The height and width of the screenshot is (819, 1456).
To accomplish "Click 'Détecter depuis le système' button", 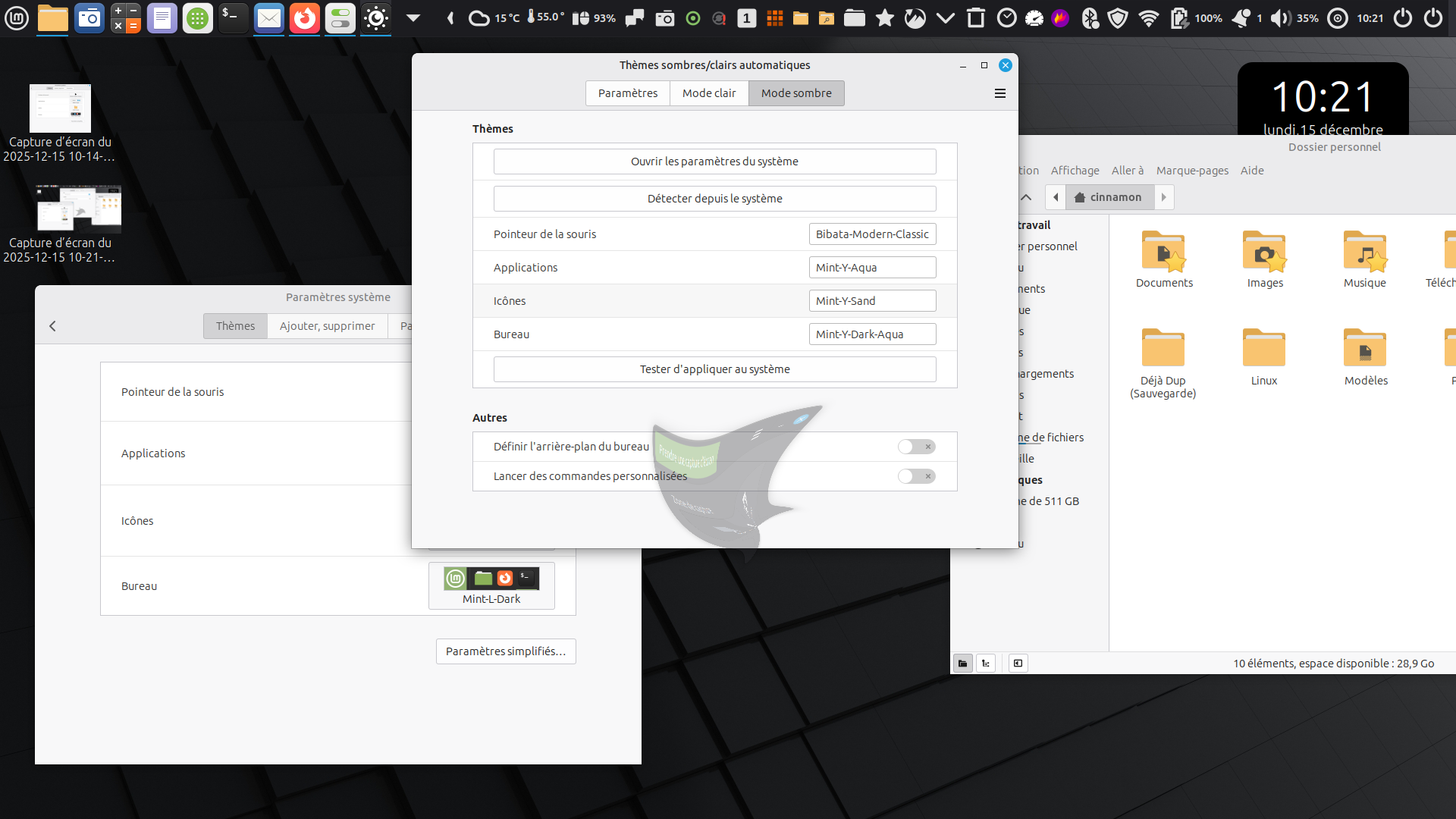I will (x=714, y=199).
